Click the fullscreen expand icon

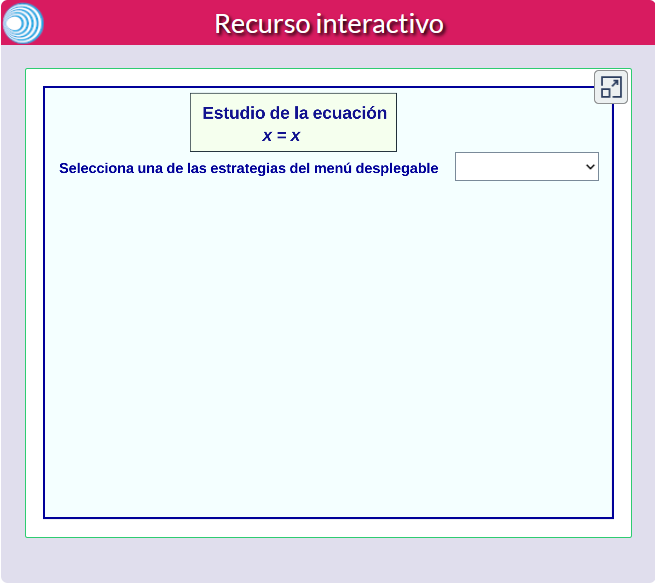coord(611,87)
